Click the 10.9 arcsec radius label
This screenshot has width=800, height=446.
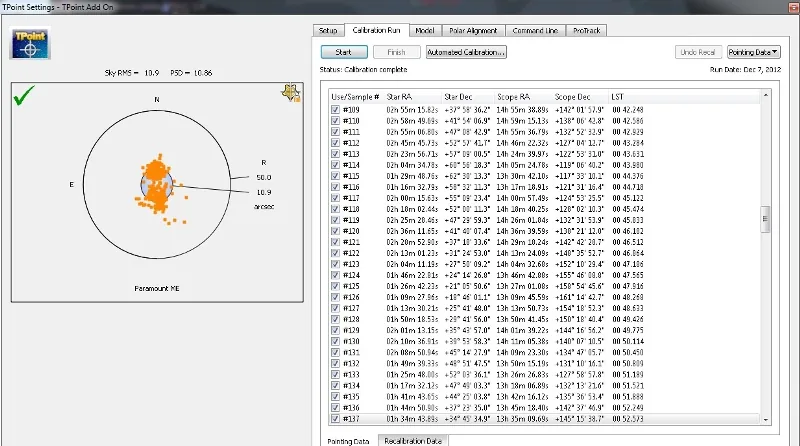coord(264,192)
